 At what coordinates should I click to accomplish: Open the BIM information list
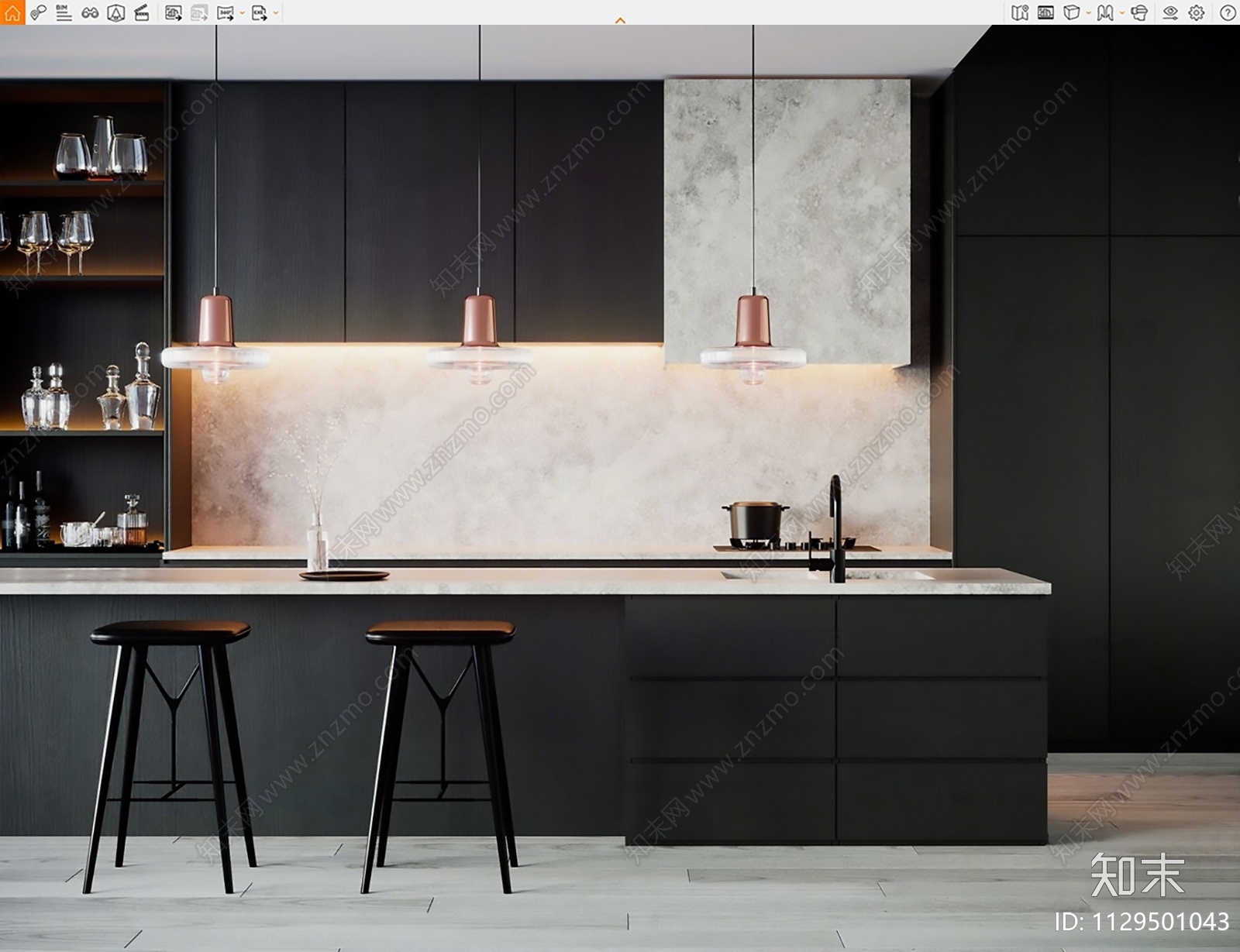click(64, 12)
